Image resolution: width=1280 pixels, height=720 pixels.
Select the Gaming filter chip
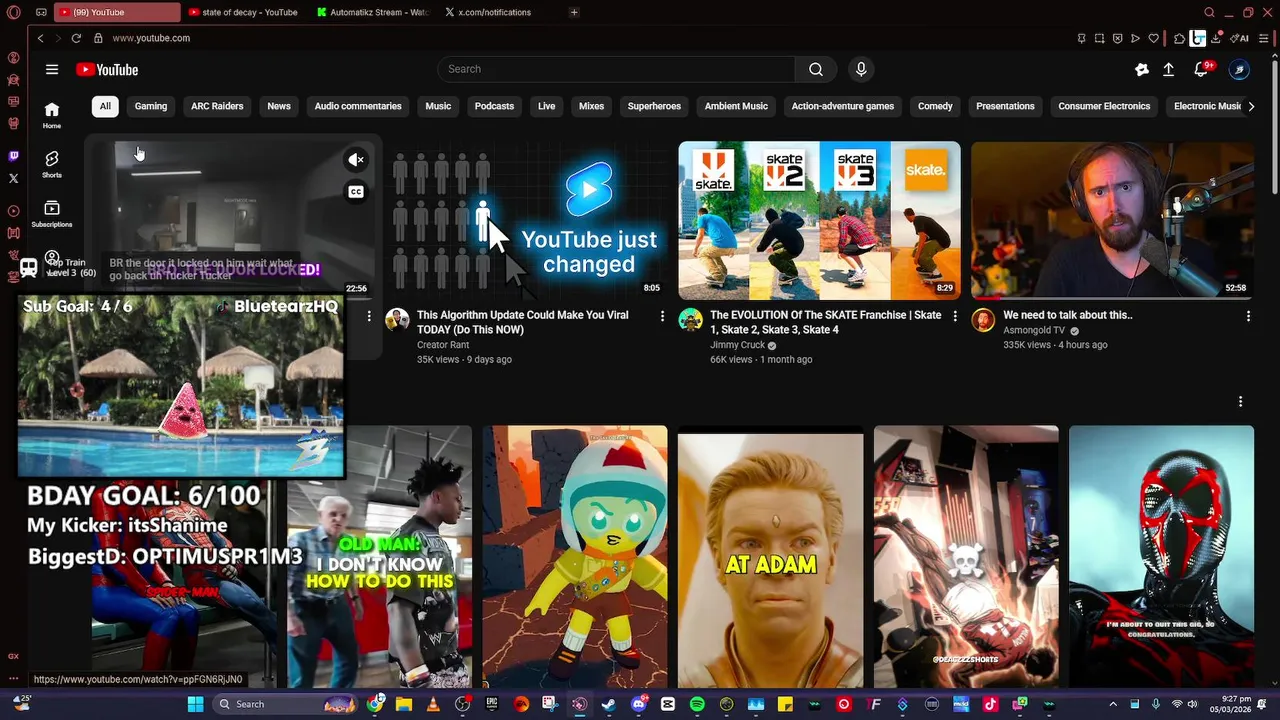click(151, 106)
